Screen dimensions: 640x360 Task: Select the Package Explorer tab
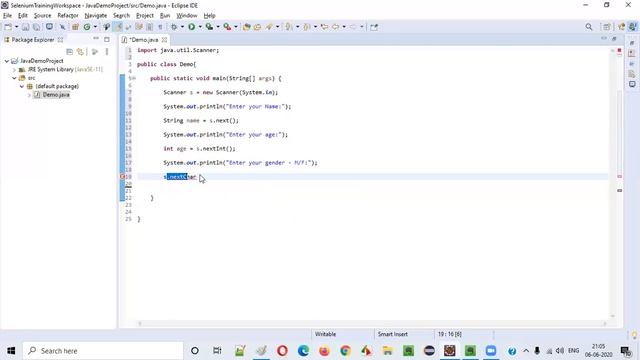coord(33,40)
